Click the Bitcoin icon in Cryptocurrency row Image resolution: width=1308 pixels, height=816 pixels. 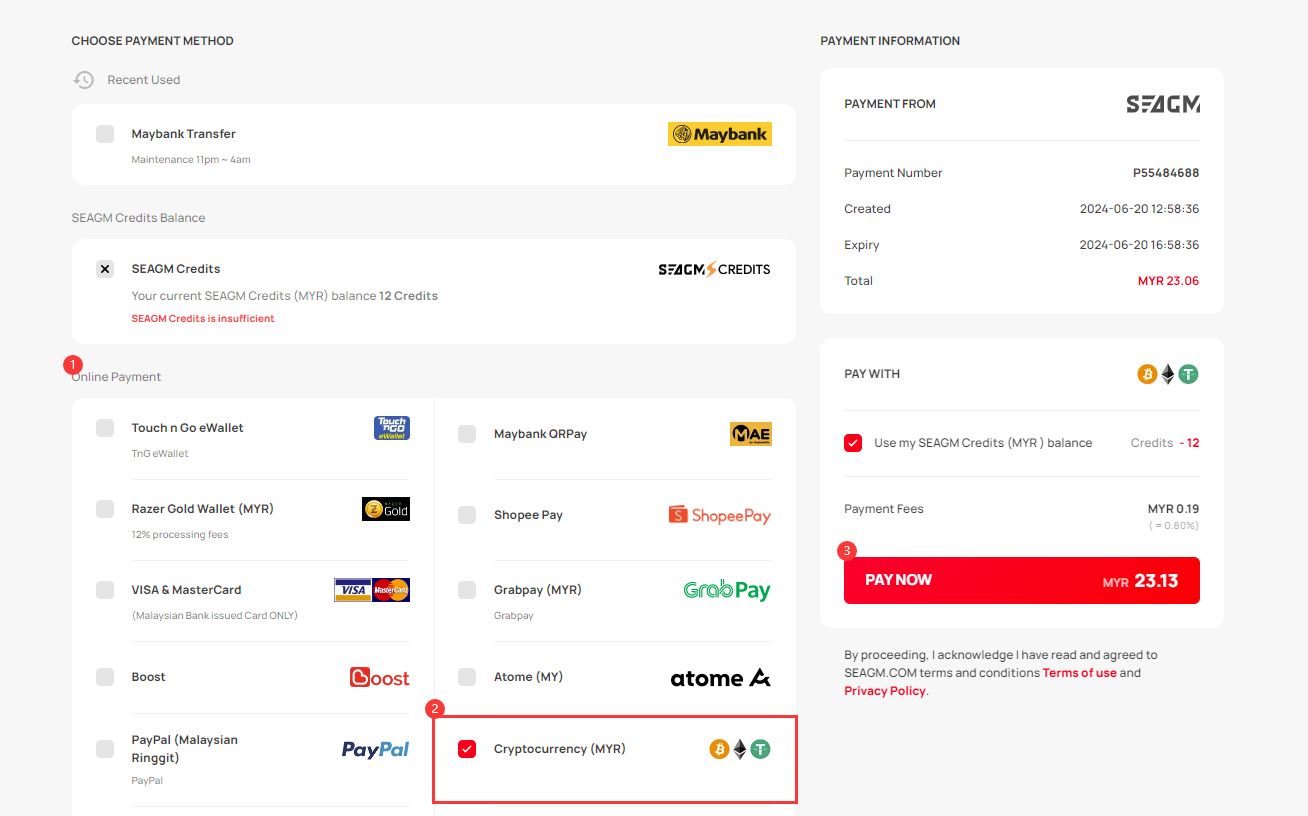tap(719, 749)
